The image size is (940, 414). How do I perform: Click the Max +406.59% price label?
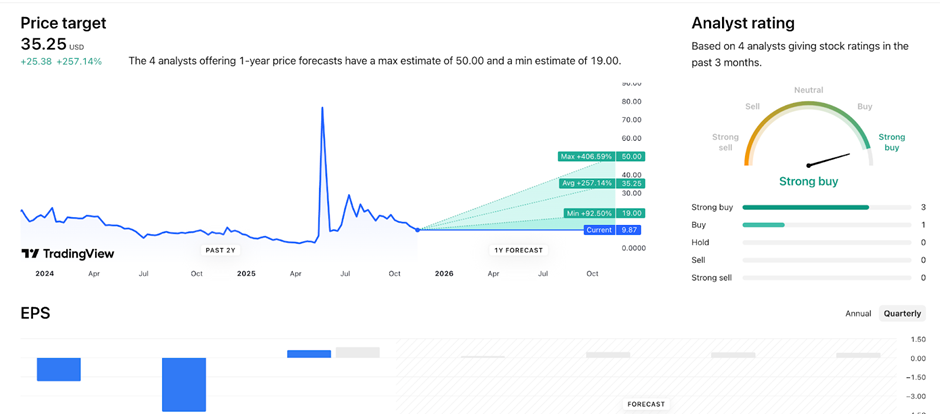point(587,157)
